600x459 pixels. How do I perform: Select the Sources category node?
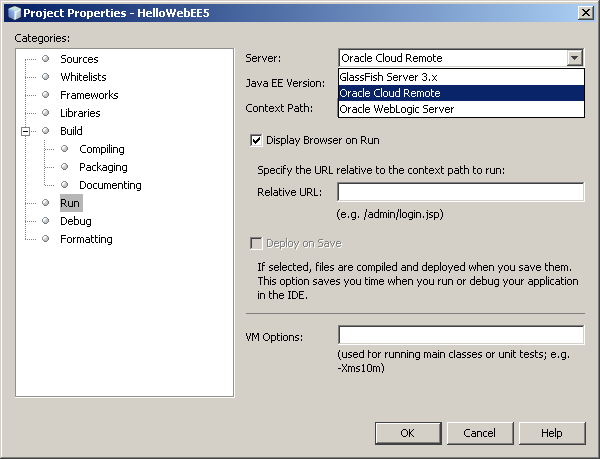tap(78, 59)
